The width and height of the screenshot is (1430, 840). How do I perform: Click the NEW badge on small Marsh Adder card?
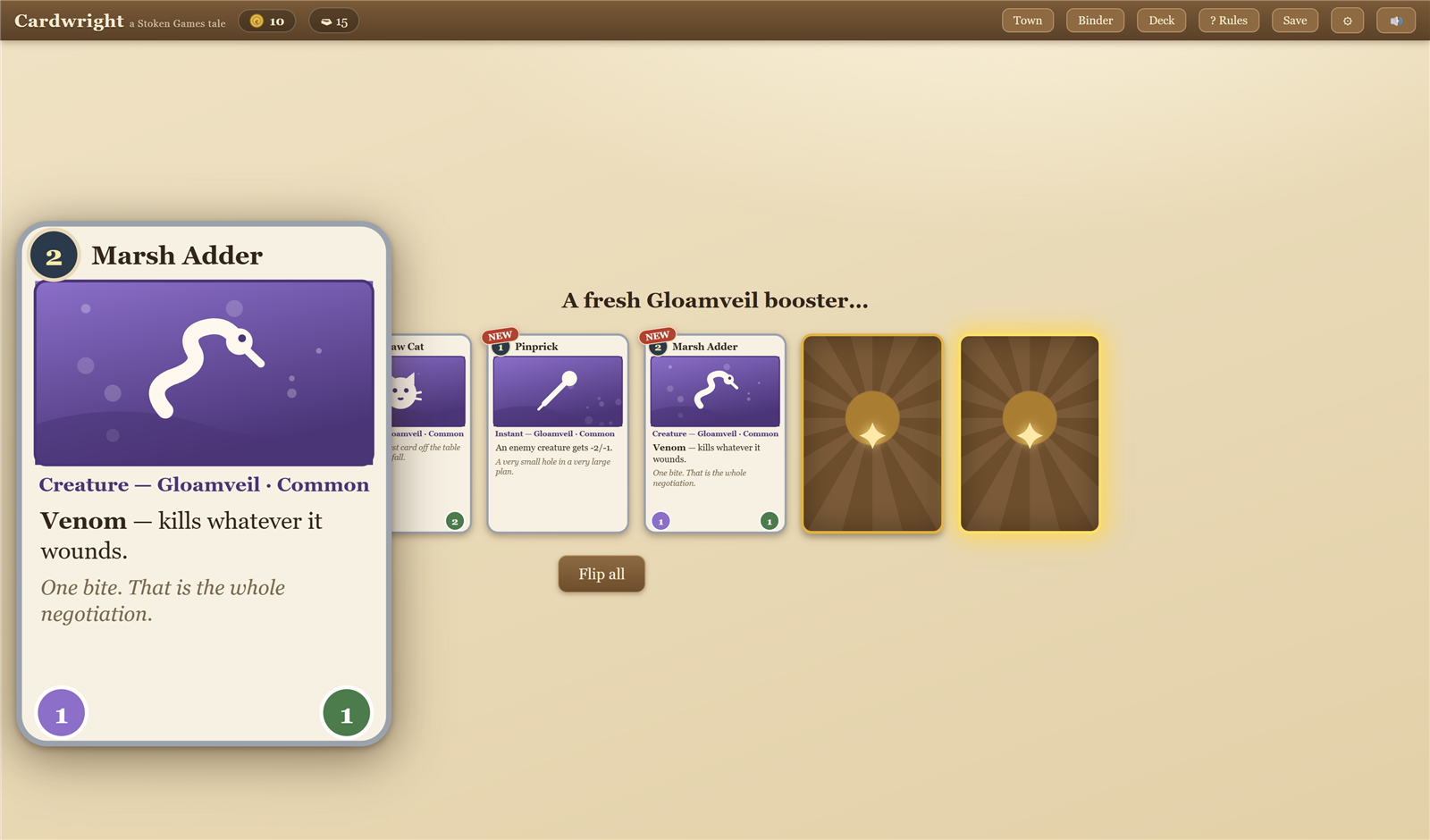pos(658,336)
